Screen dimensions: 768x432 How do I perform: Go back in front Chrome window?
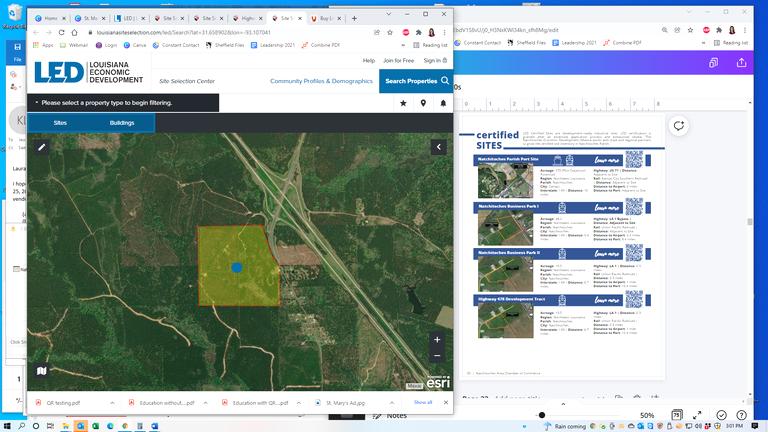[x=36, y=32]
